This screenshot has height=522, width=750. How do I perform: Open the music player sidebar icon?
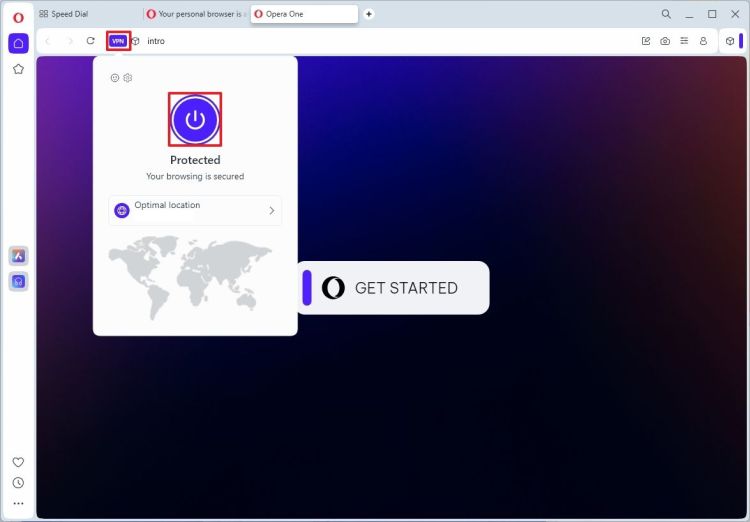pyautogui.click(x=18, y=282)
